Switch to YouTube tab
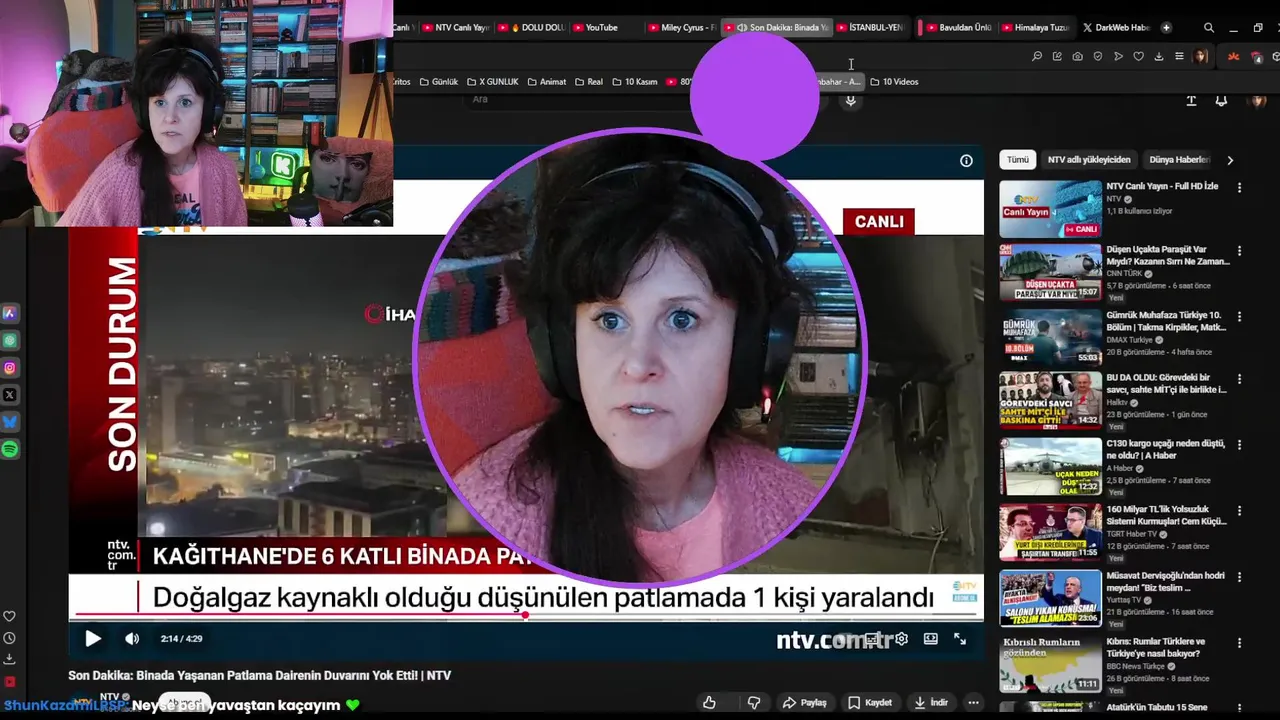 (608, 27)
